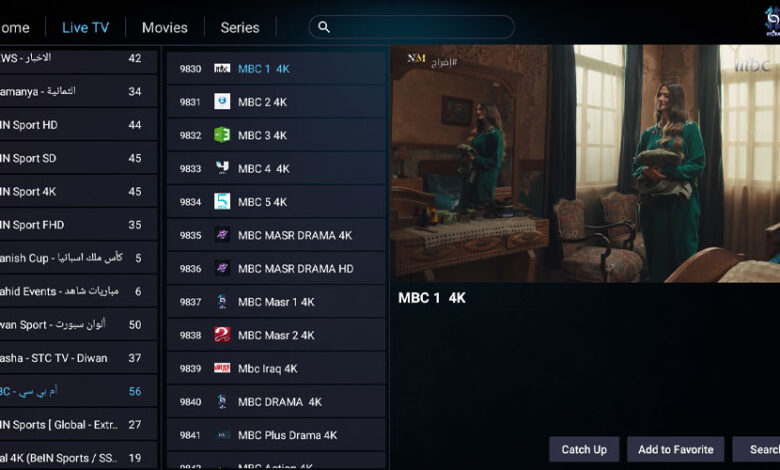Viewport: 780px width, 470px height.
Task: Click the MBC MASR DRAMA 4K purple logo
Action: 222,235
